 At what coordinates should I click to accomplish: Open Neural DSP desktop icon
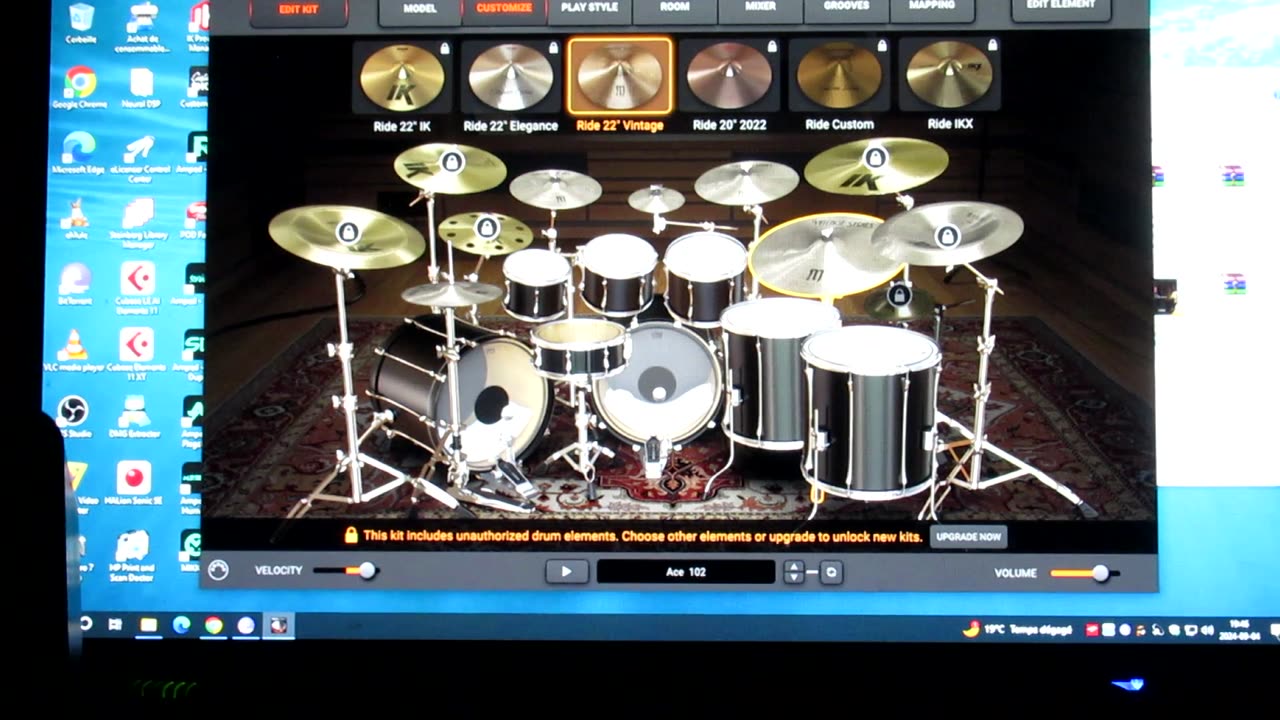141,88
